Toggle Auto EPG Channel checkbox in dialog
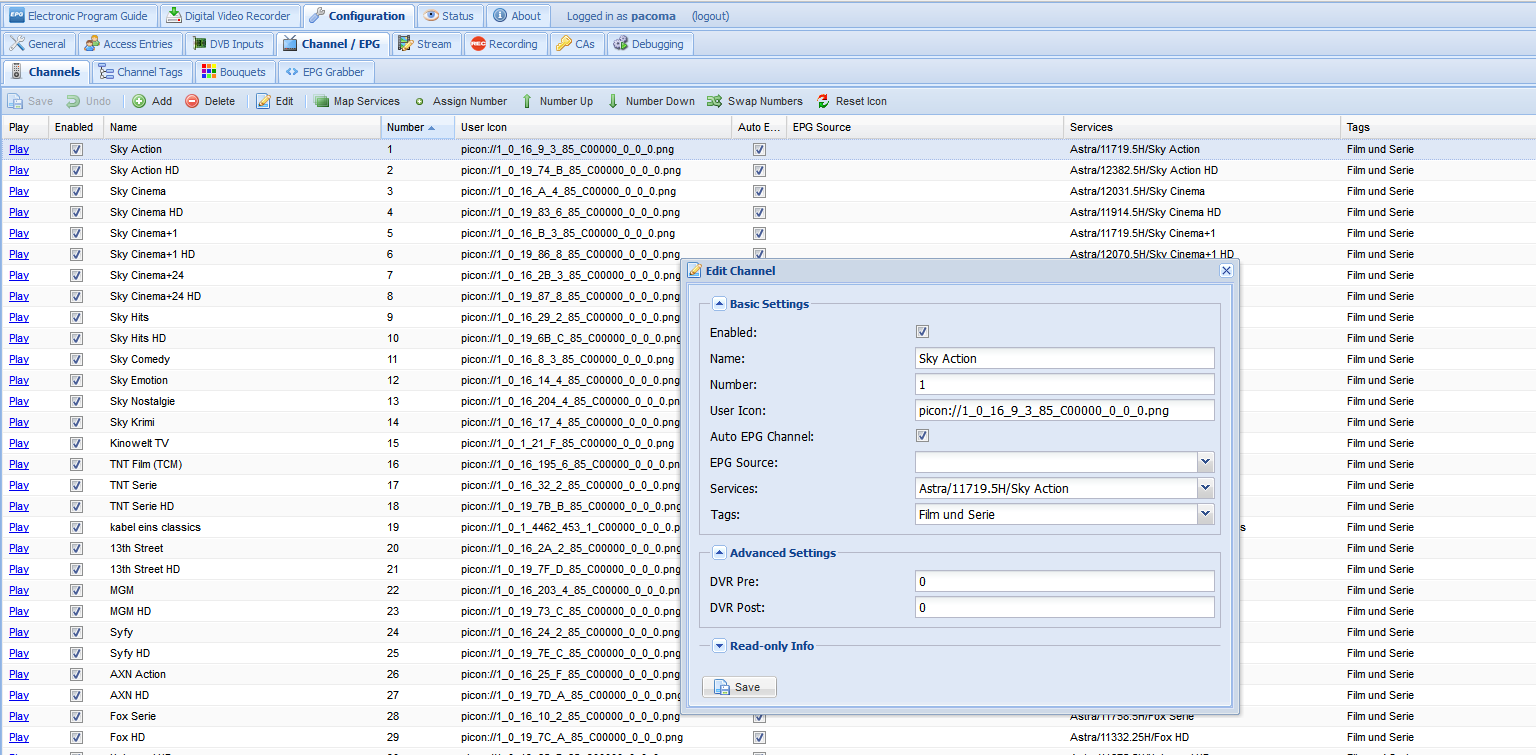This screenshot has height=755, width=1536. point(922,436)
